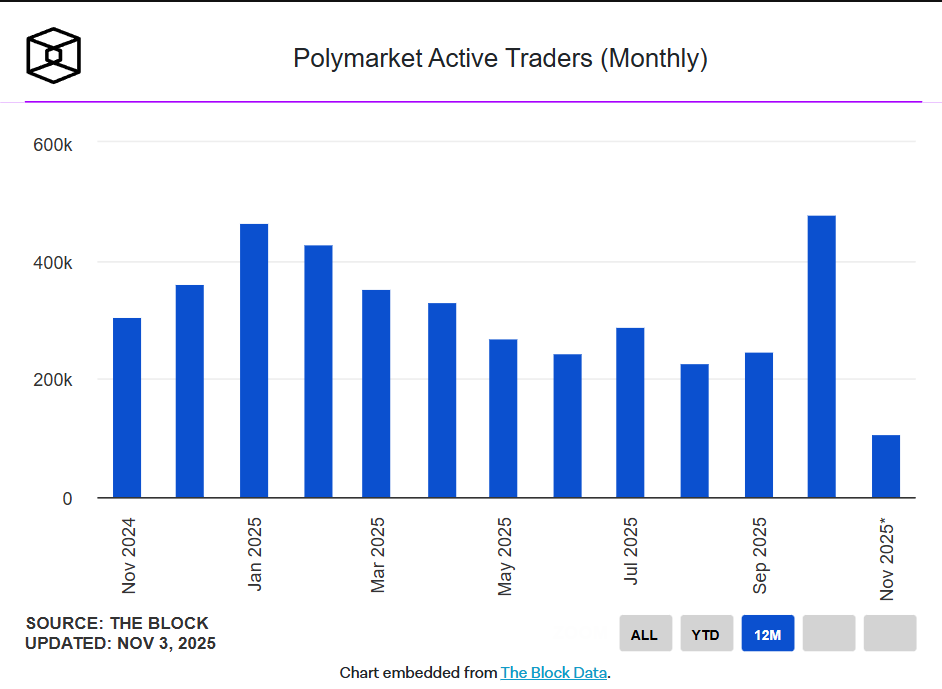Click The Block cube logo icon
942x689 pixels.
[x=53, y=55]
